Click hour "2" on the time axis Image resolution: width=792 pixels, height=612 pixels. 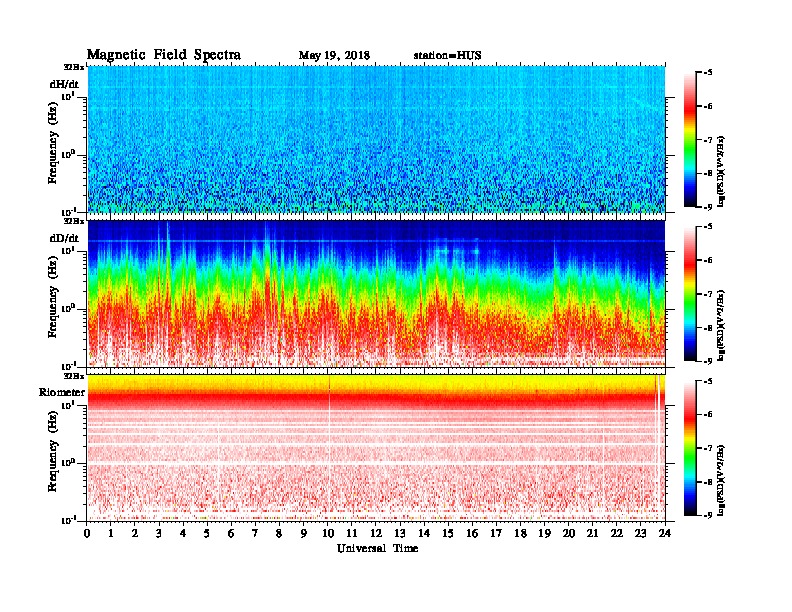click(134, 533)
